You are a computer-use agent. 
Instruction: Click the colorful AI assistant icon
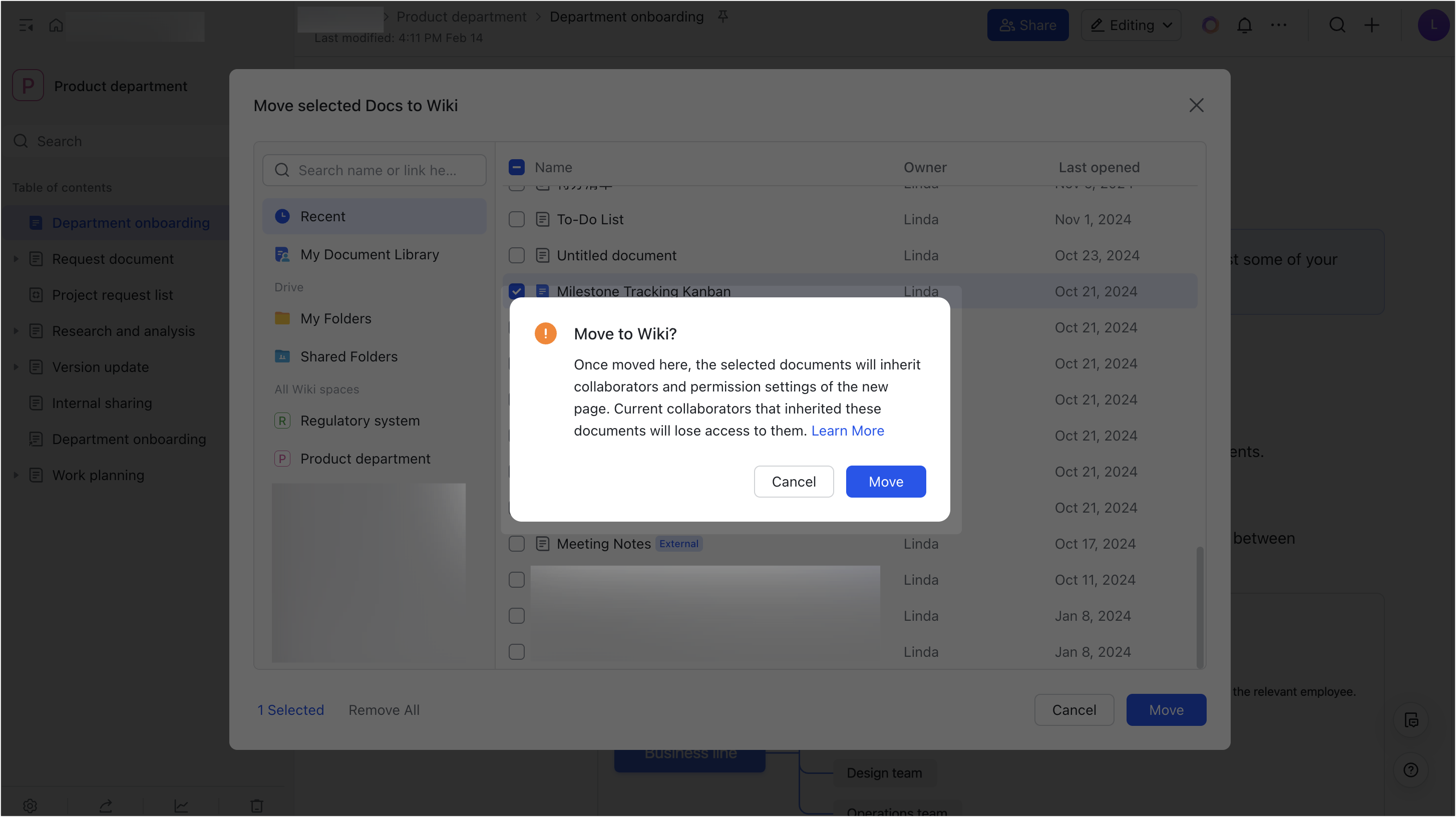(1210, 25)
